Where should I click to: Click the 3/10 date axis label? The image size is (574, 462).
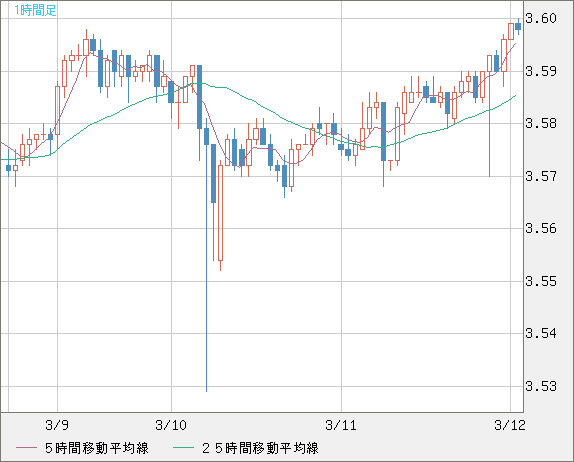coord(171,425)
